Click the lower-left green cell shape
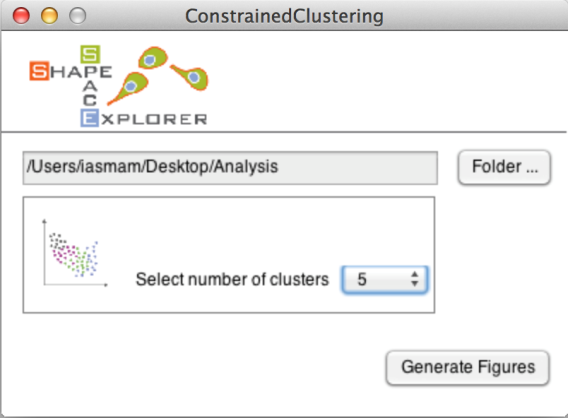The height and width of the screenshot is (418, 568). 128,88
